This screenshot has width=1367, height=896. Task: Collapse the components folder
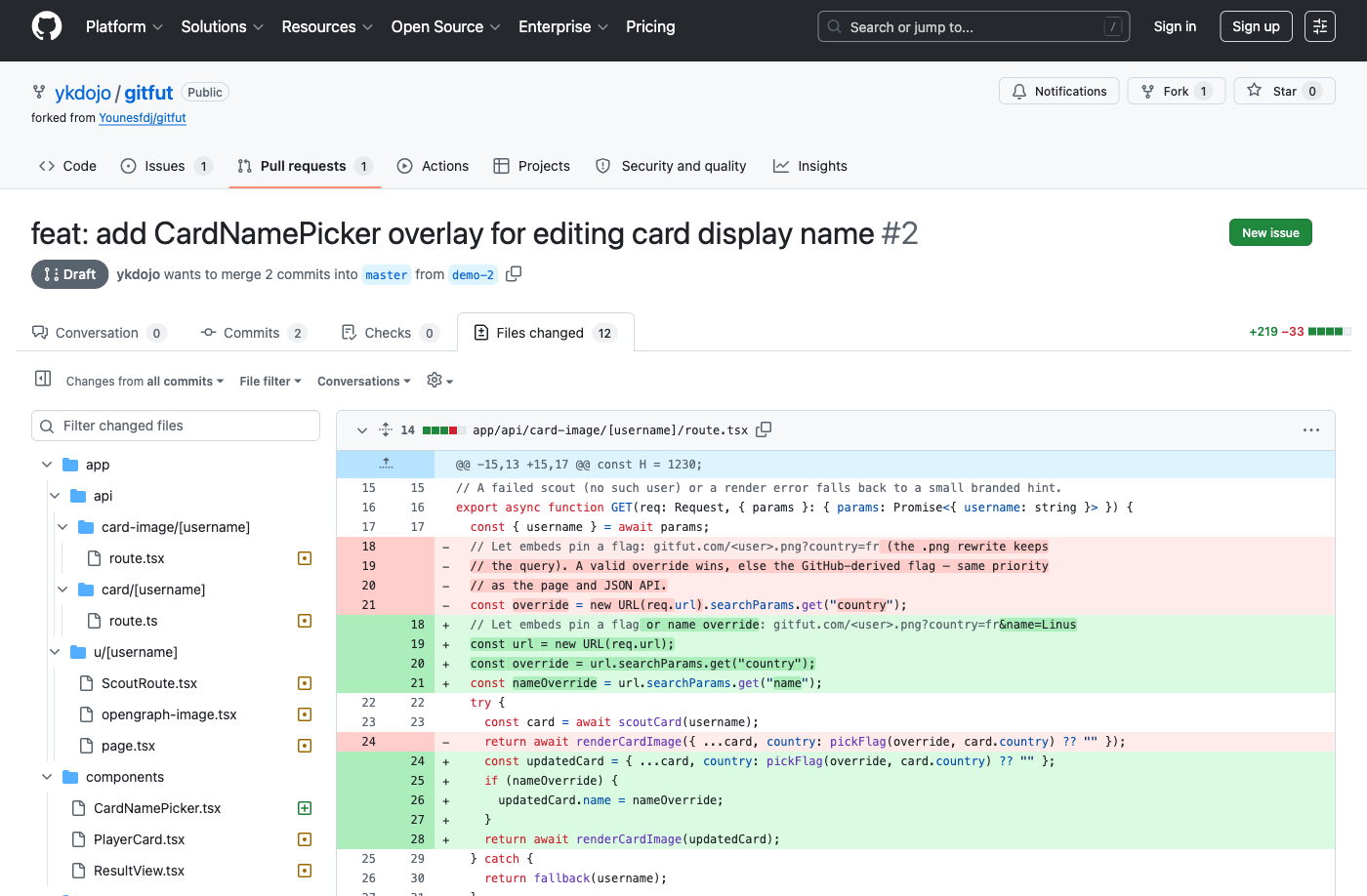47,777
